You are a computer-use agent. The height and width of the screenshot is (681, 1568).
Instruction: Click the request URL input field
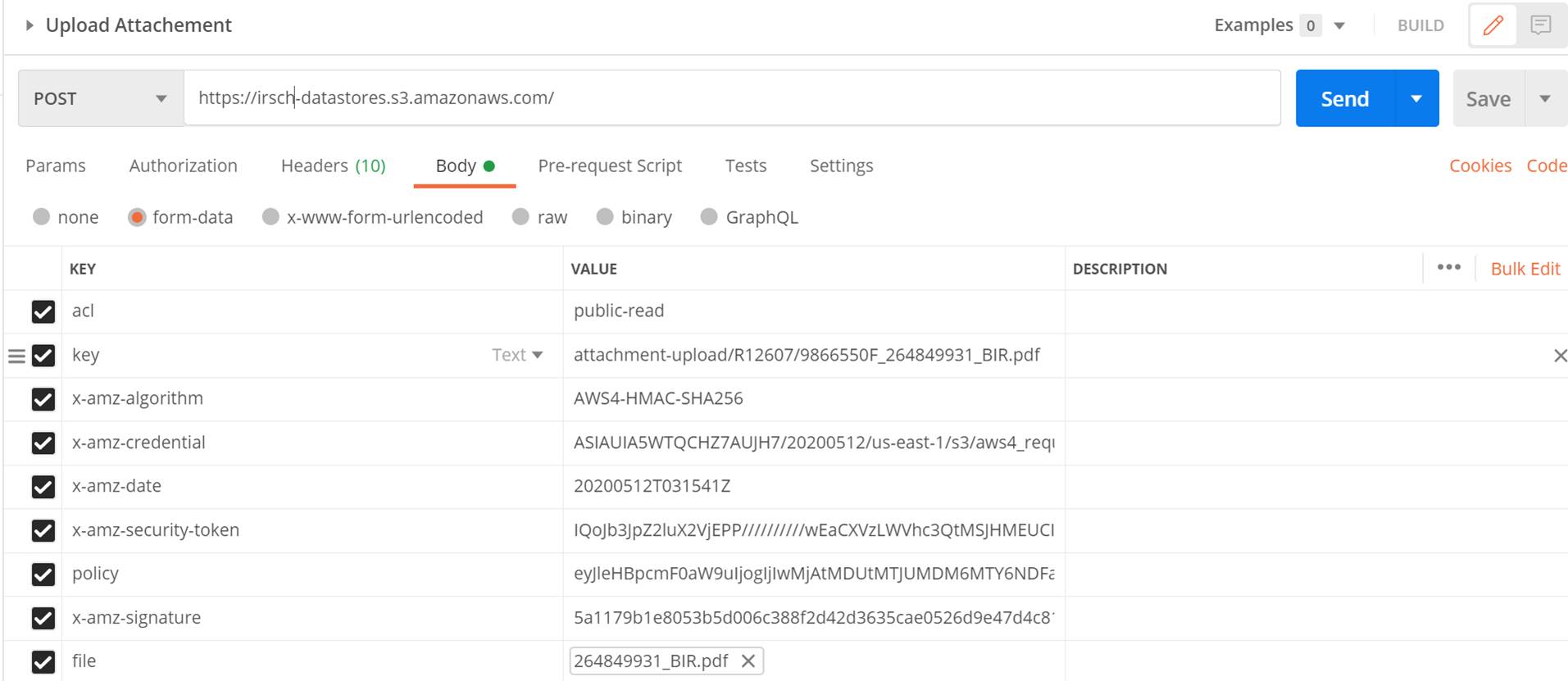pyautogui.click(x=732, y=98)
